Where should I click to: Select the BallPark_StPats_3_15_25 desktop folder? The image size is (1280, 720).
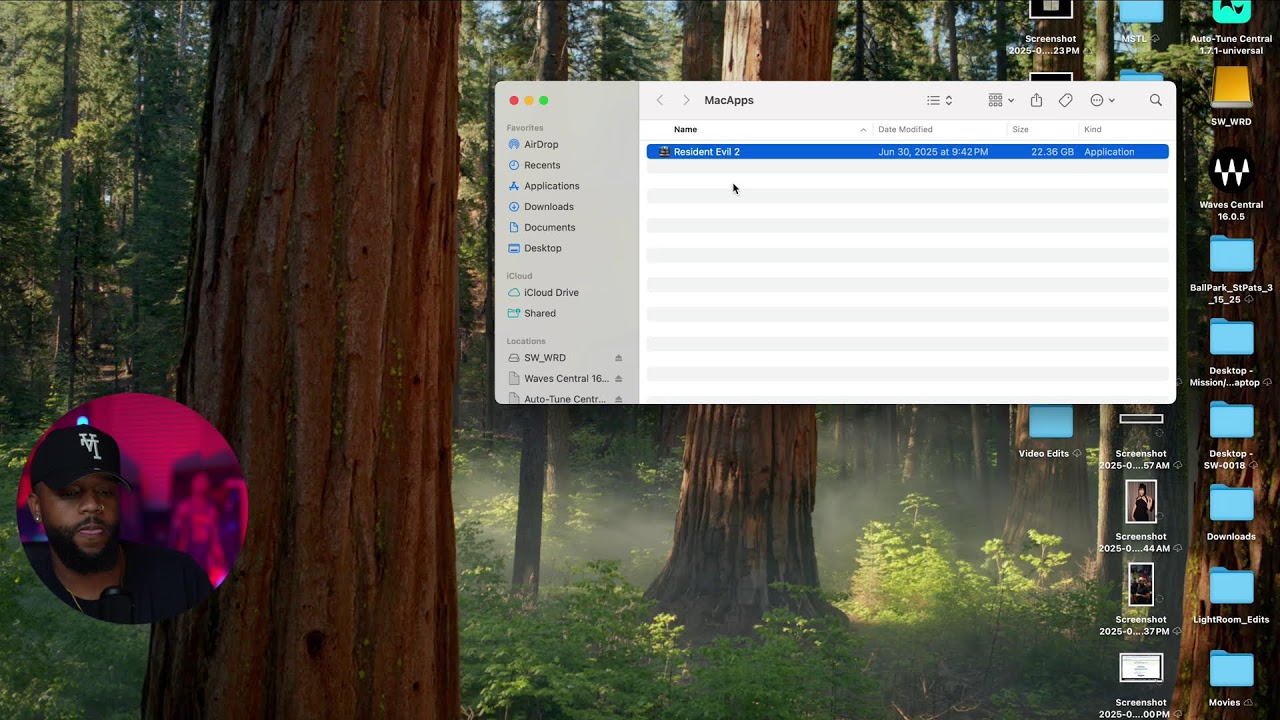pyautogui.click(x=1231, y=255)
